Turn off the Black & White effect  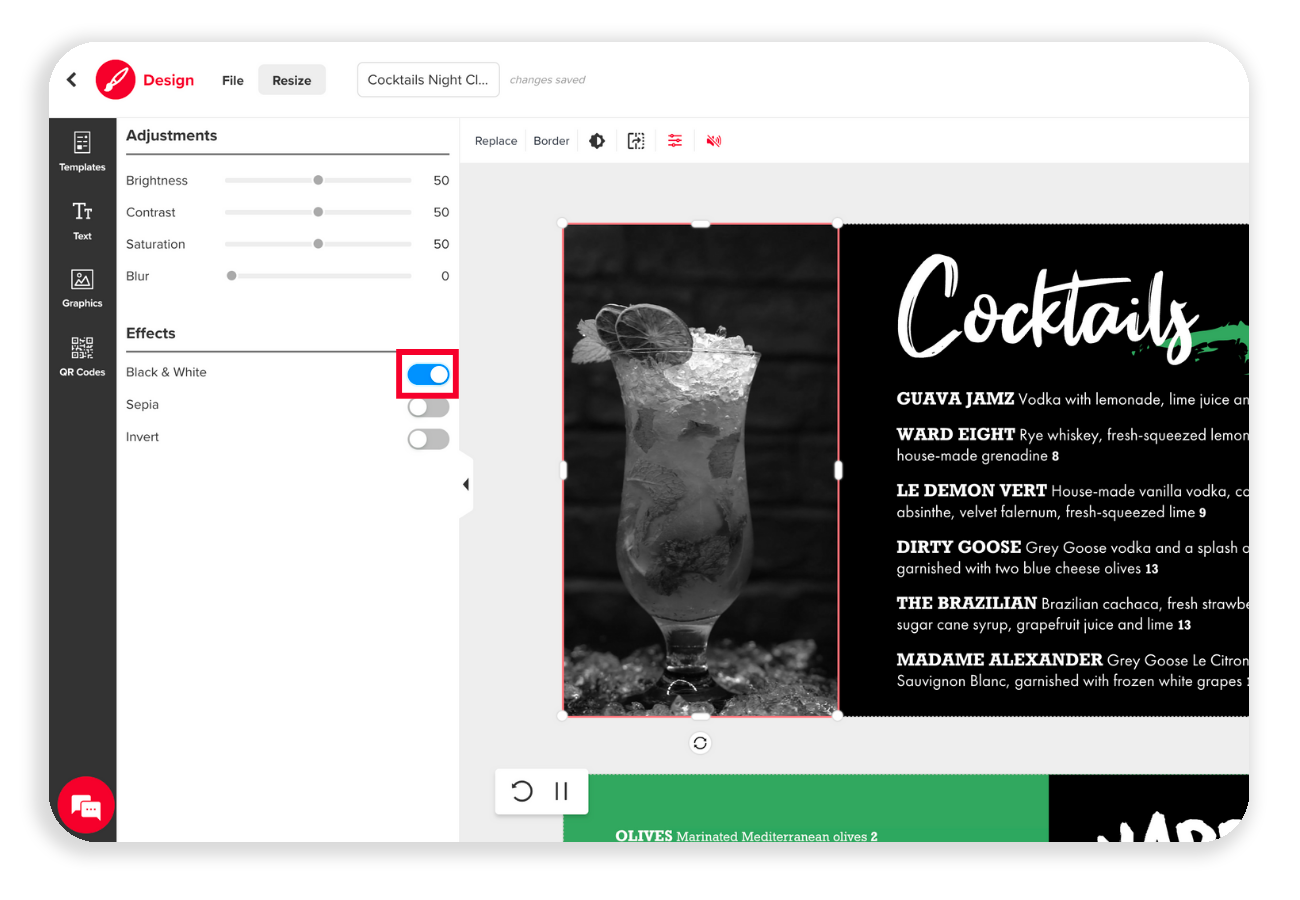pyautogui.click(x=428, y=374)
